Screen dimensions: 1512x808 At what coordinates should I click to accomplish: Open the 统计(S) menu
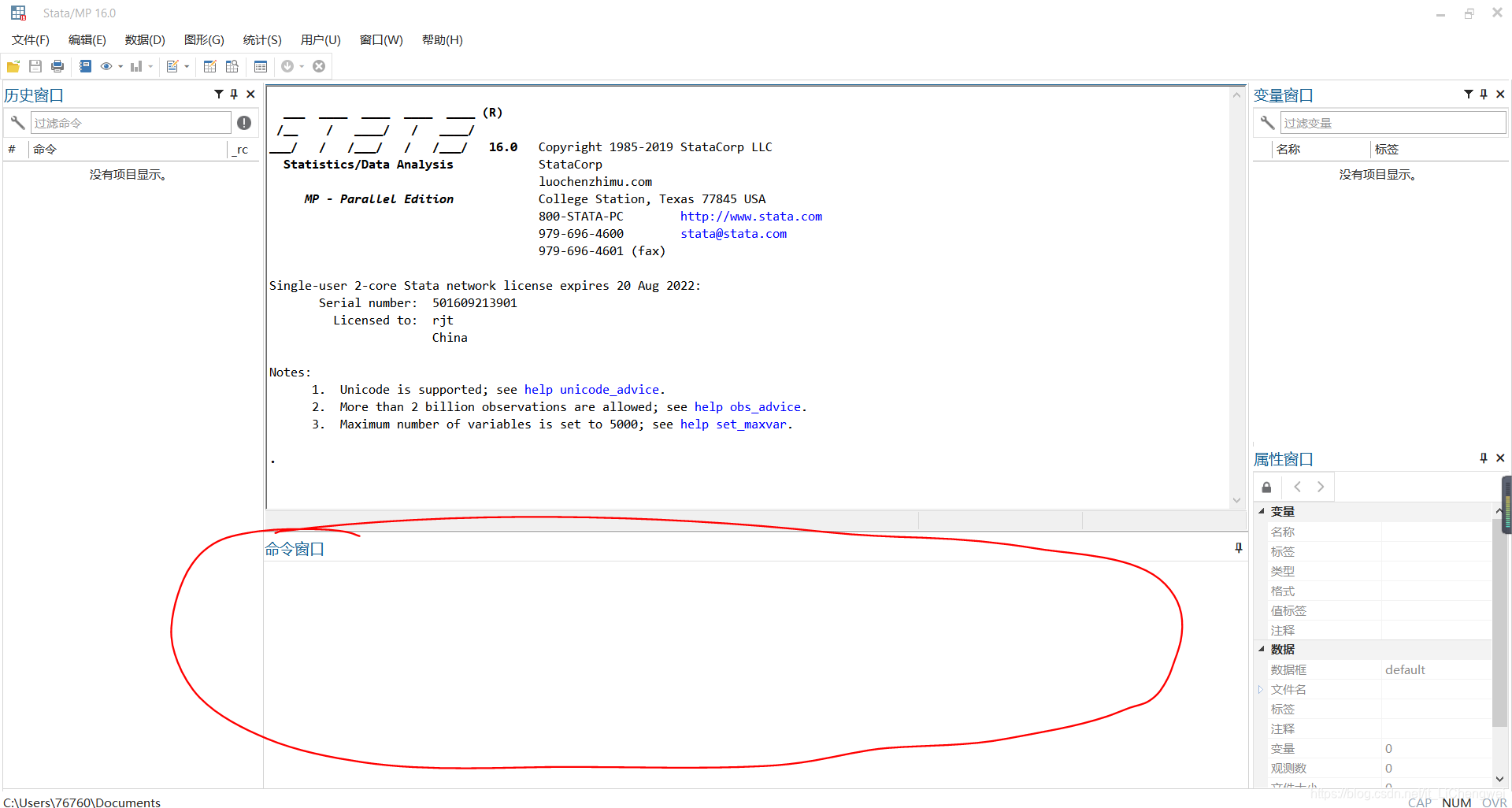262,39
